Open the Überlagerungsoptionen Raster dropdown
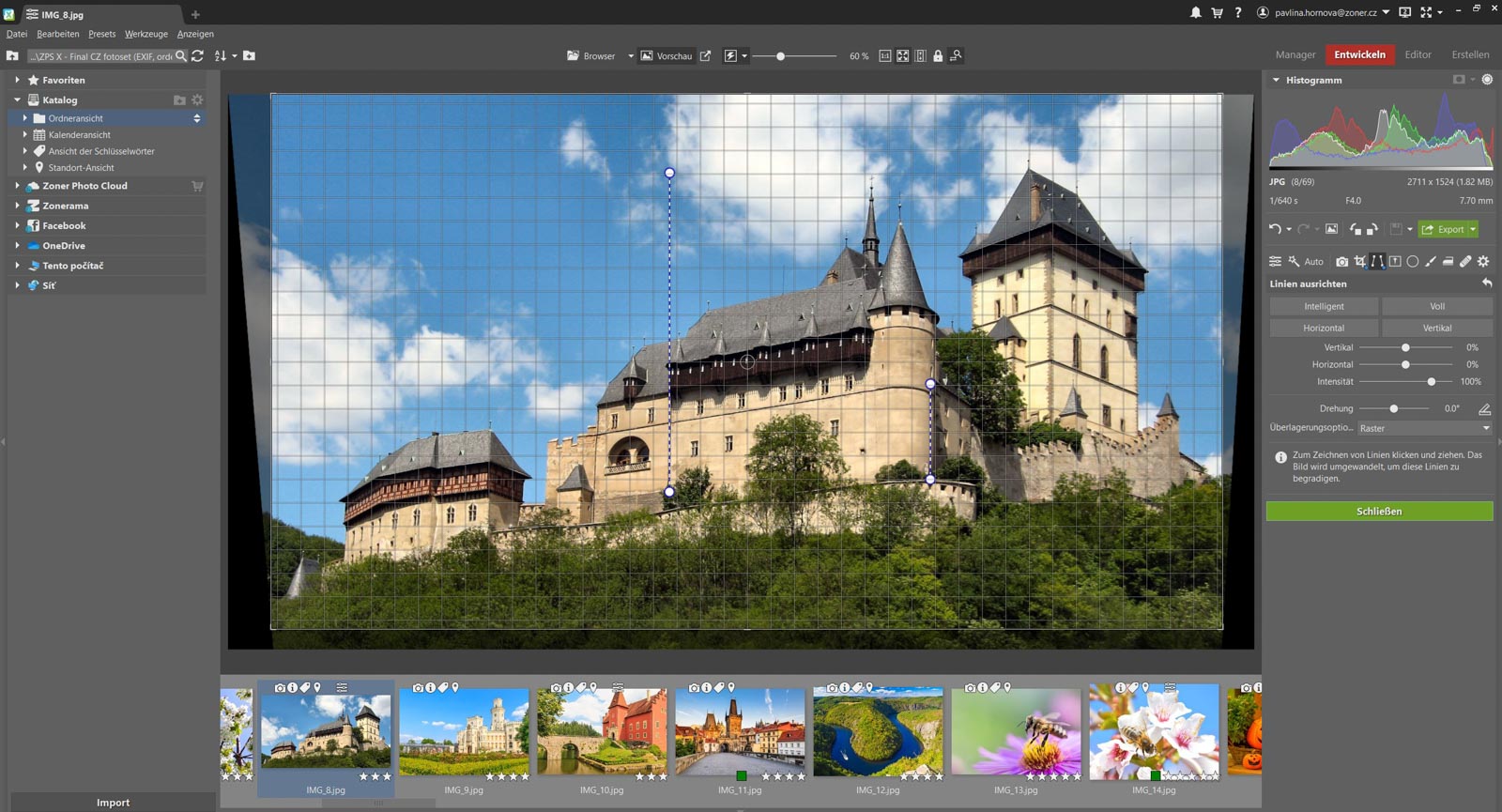The height and width of the screenshot is (812, 1502). (x=1424, y=428)
